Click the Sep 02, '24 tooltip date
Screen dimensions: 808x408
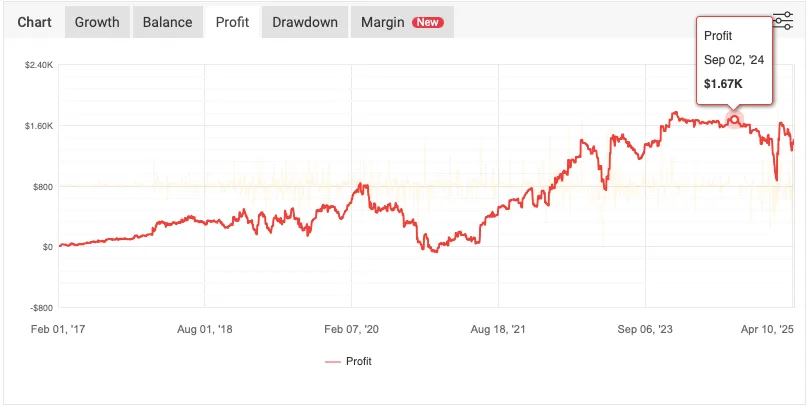735,60
